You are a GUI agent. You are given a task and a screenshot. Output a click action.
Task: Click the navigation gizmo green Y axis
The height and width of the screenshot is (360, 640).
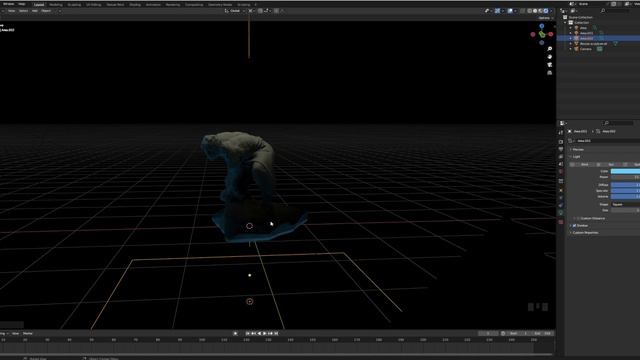coord(542,35)
